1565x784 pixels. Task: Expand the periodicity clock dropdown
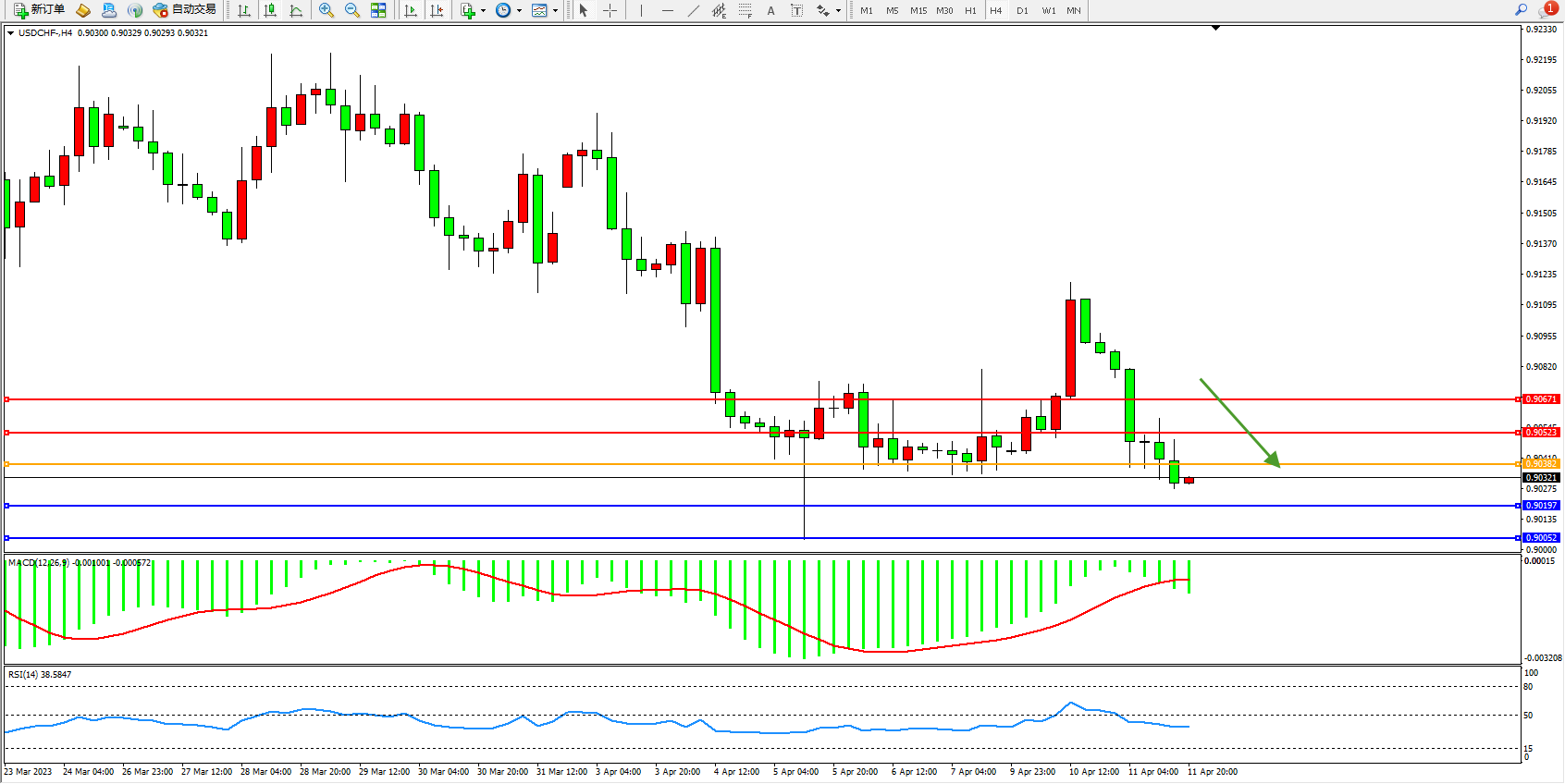(x=519, y=11)
